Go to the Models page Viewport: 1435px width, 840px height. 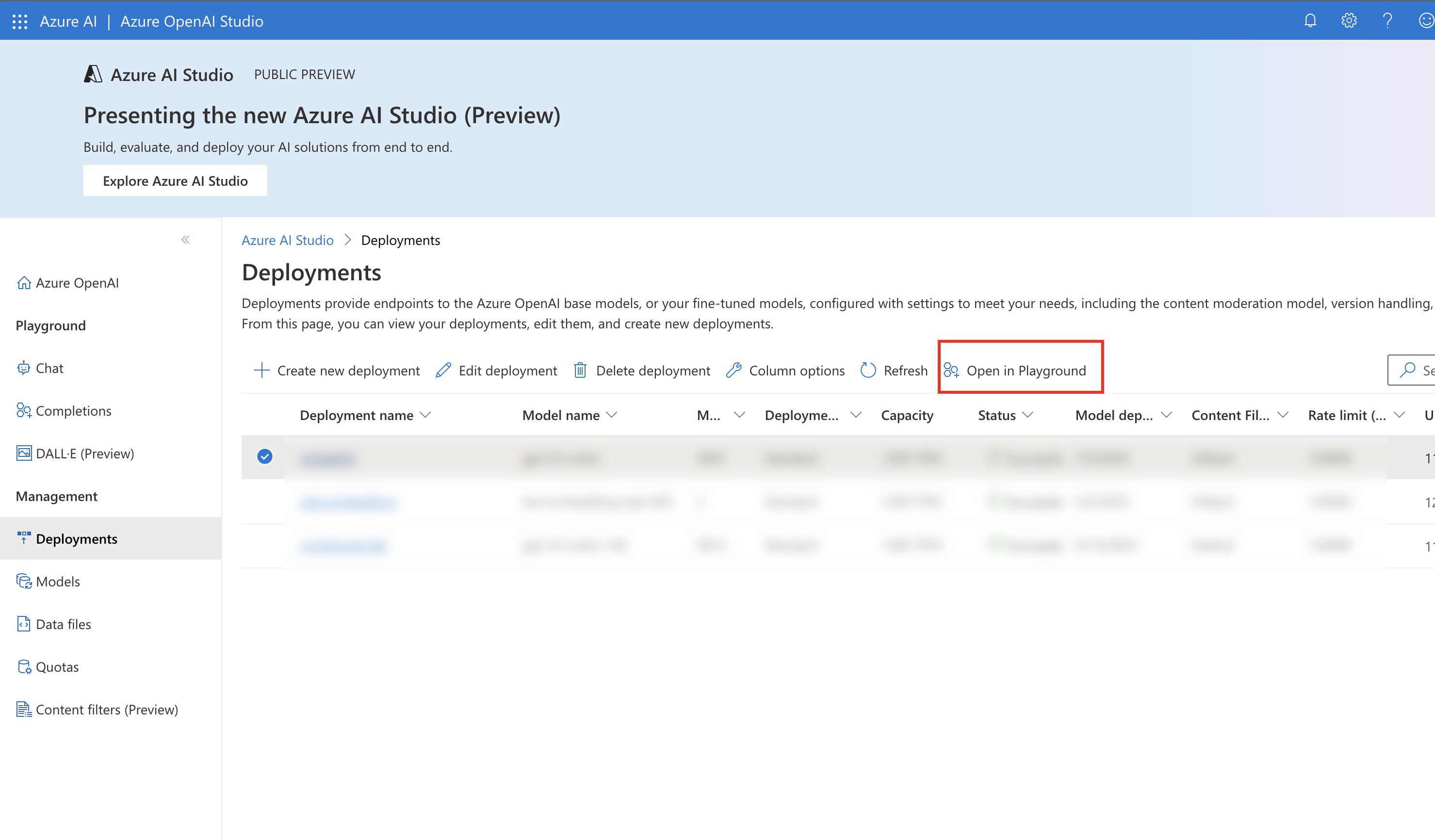58,582
